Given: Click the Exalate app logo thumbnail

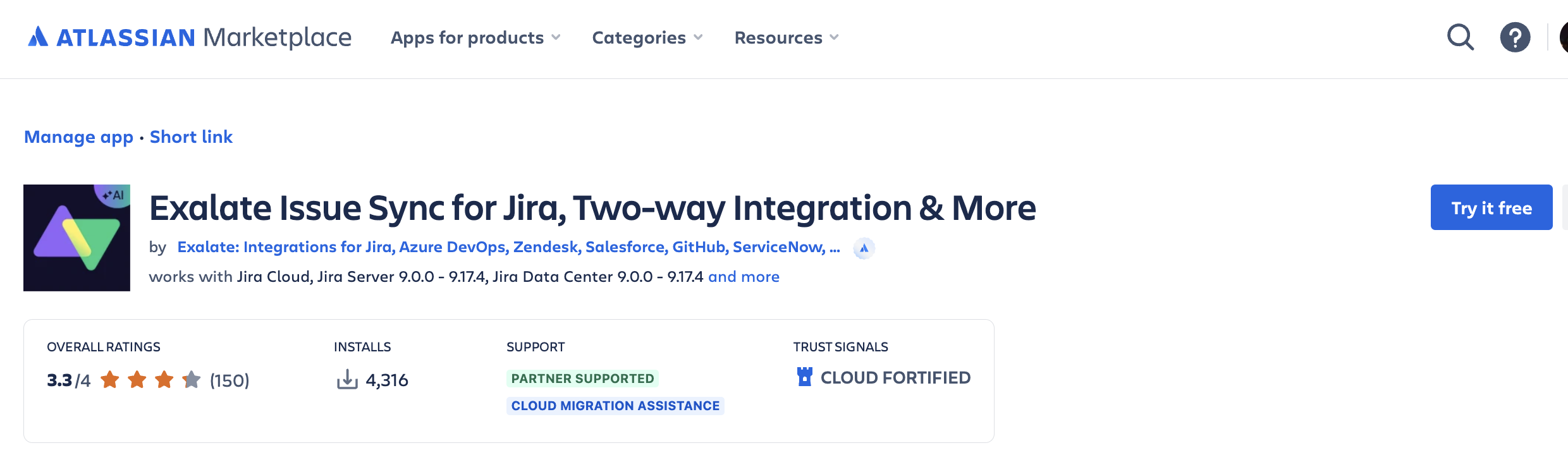Looking at the screenshot, I should (x=77, y=238).
